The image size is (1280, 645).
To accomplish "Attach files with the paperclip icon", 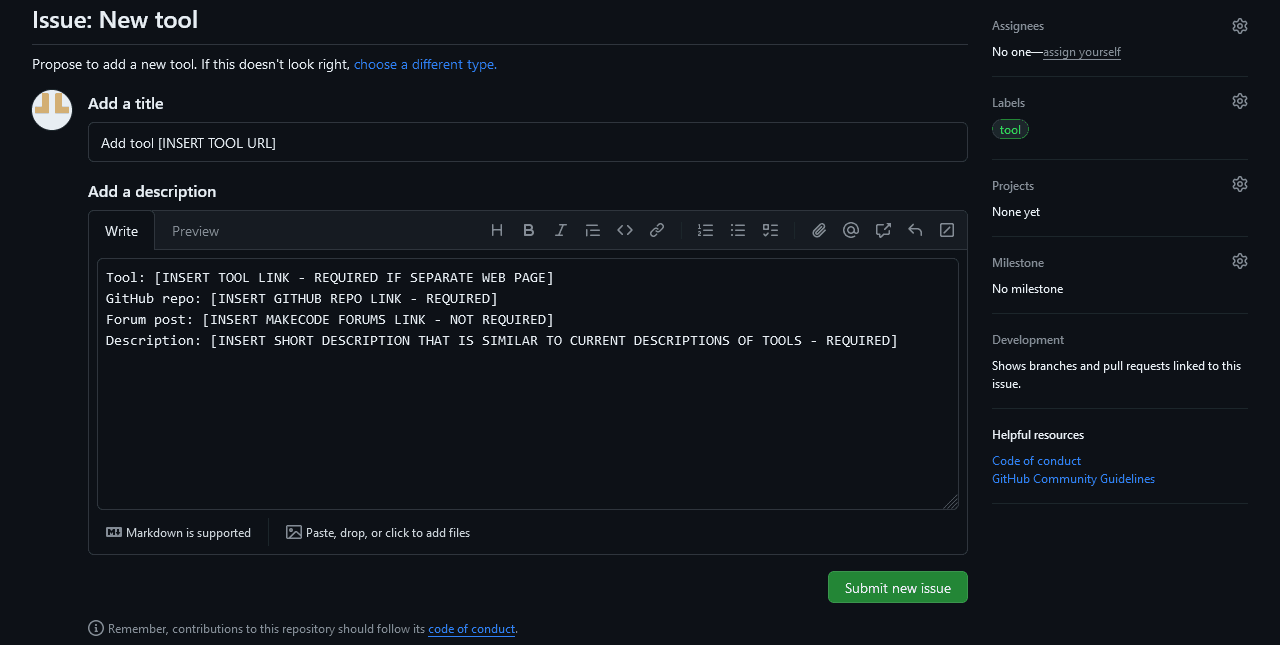I will [x=819, y=230].
